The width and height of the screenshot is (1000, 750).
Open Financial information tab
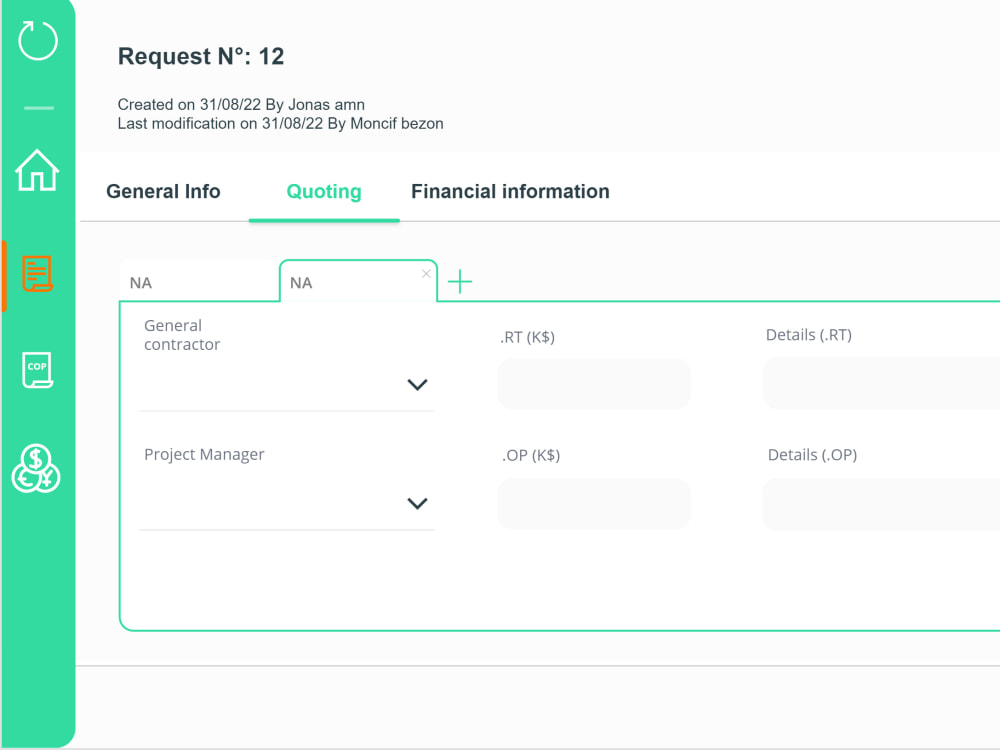(510, 191)
